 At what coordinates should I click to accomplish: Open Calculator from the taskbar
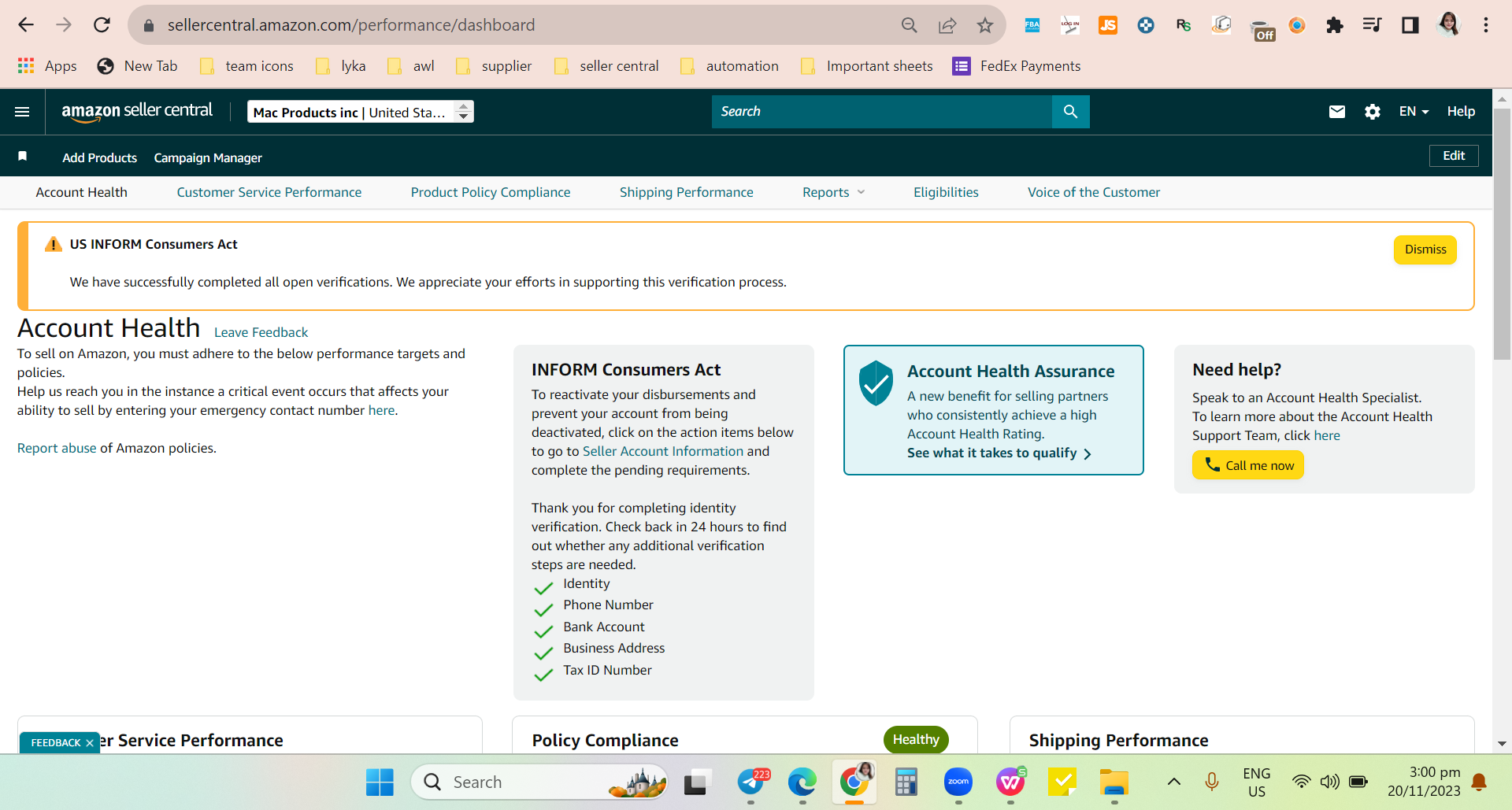click(x=906, y=782)
